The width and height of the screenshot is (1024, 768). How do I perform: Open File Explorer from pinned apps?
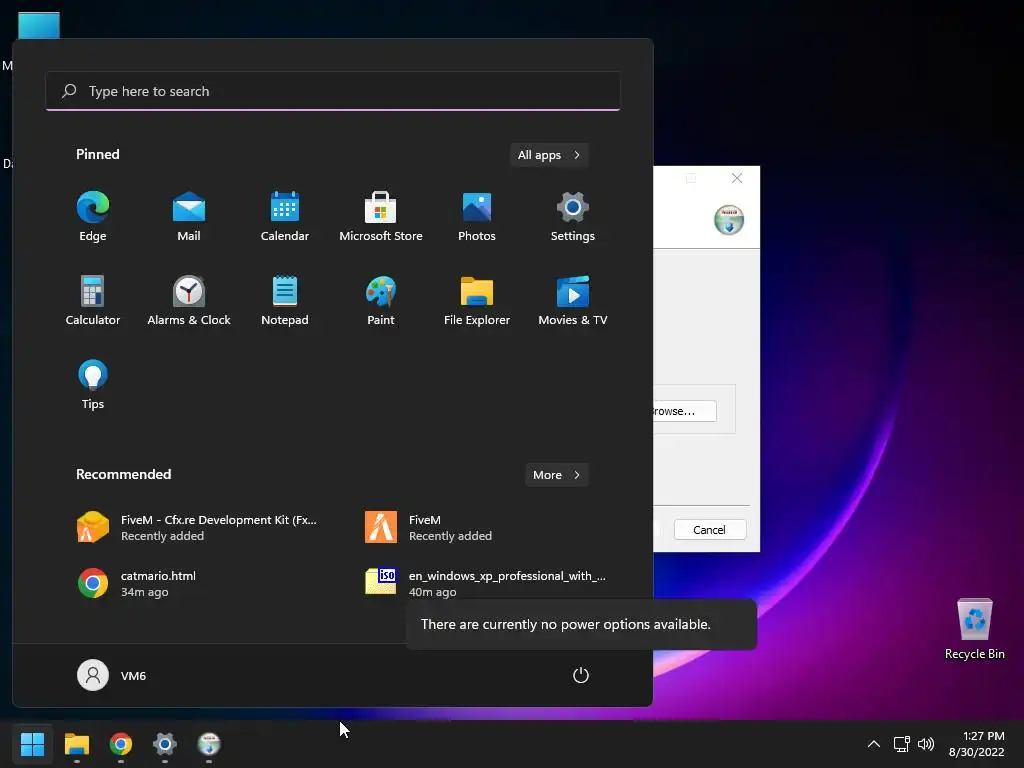pyautogui.click(x=477, y=300)
